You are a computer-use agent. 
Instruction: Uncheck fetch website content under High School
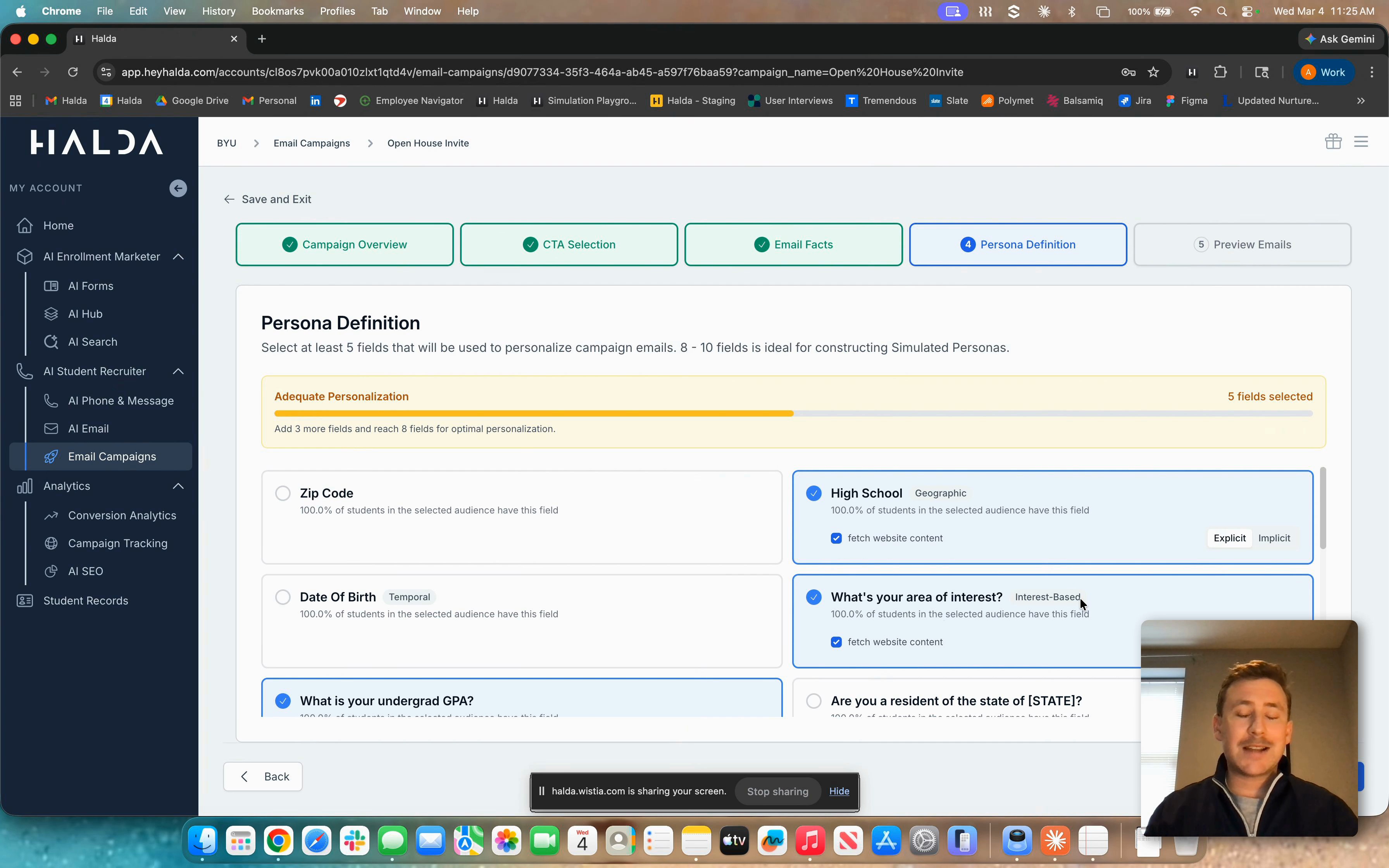836,538
